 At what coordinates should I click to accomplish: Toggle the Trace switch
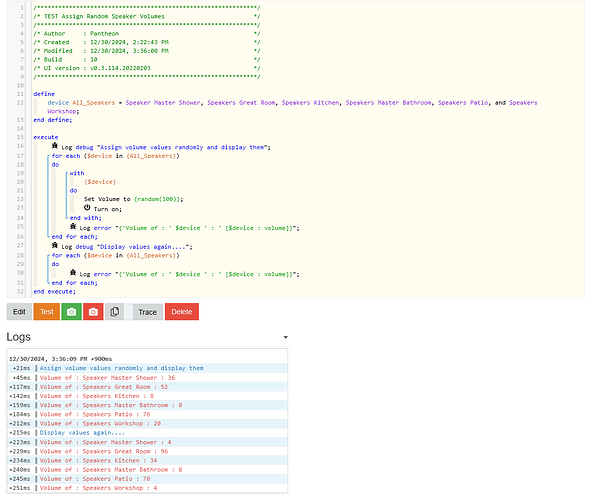point(144,312)
